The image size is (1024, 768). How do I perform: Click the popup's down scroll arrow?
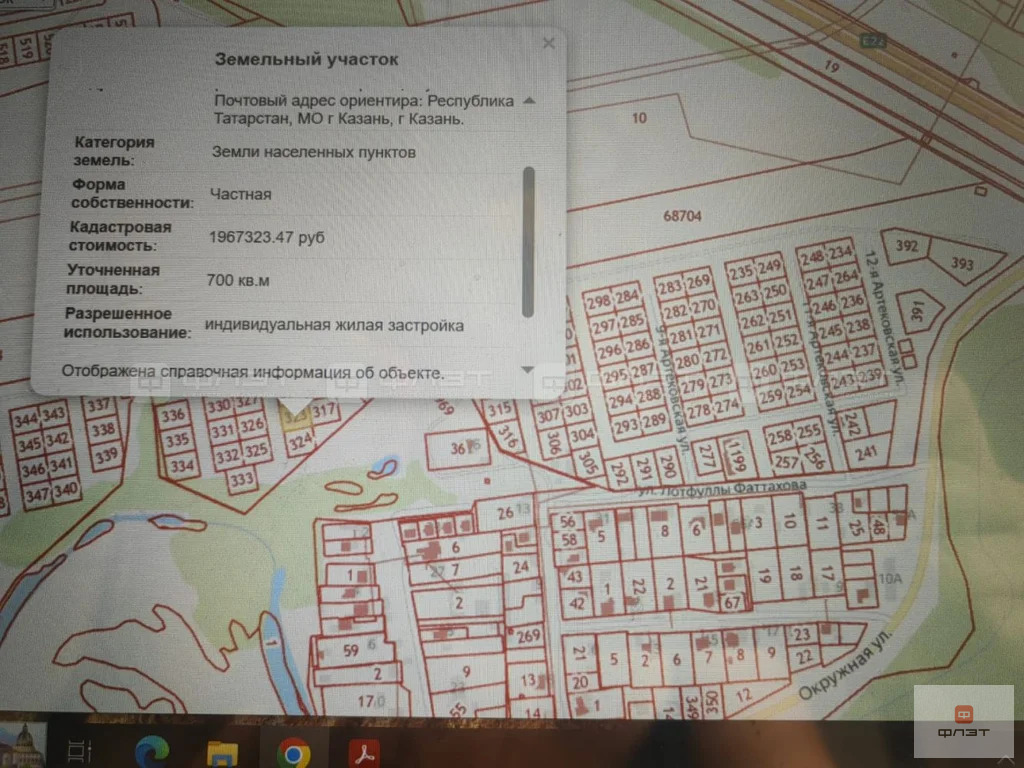coord(528,370)
